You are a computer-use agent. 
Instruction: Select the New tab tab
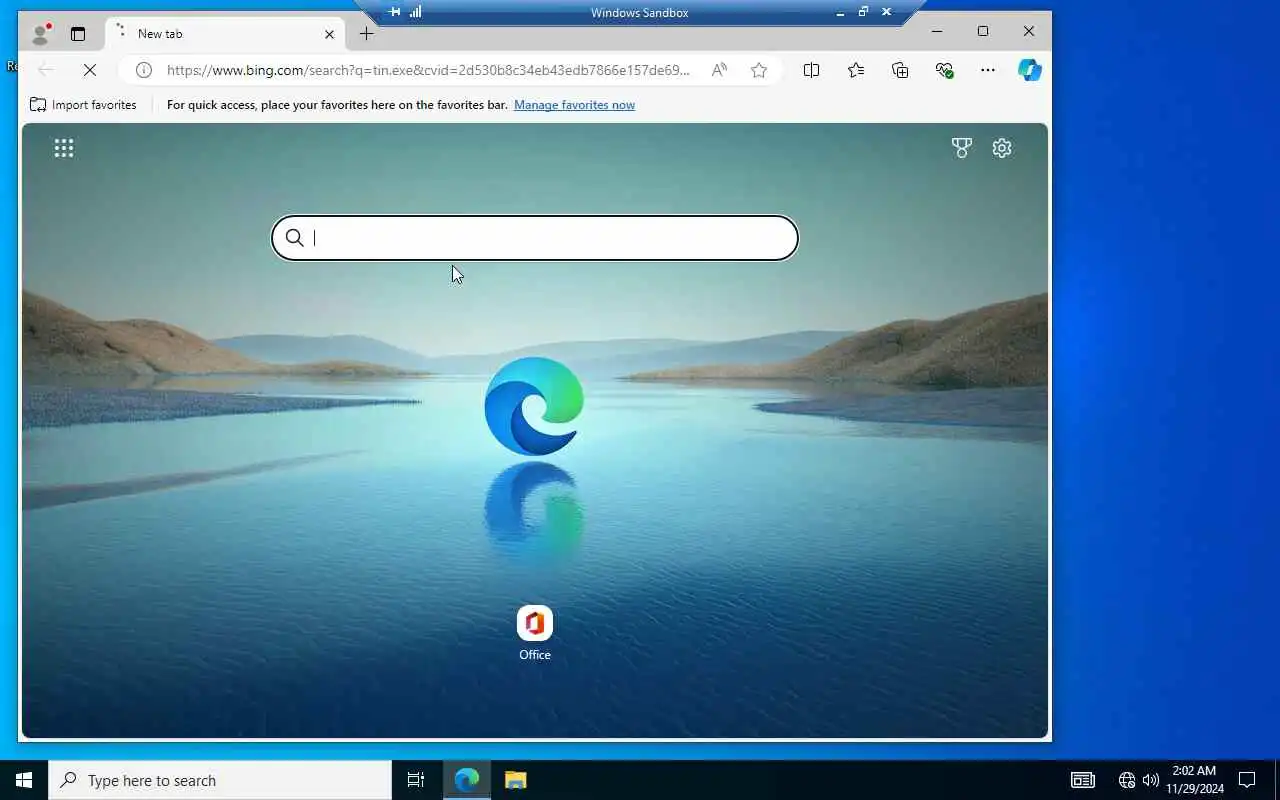[x=225, y=34]
